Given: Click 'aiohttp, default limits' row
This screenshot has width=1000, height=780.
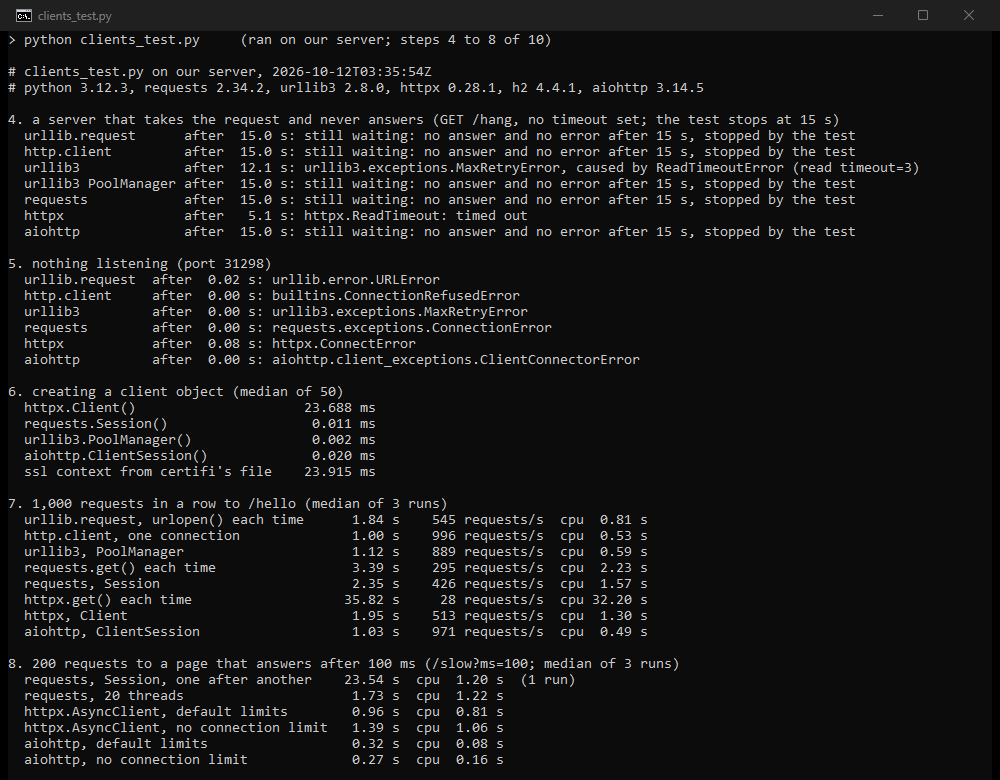Looking at the screenshot, I should click(263, 744).
